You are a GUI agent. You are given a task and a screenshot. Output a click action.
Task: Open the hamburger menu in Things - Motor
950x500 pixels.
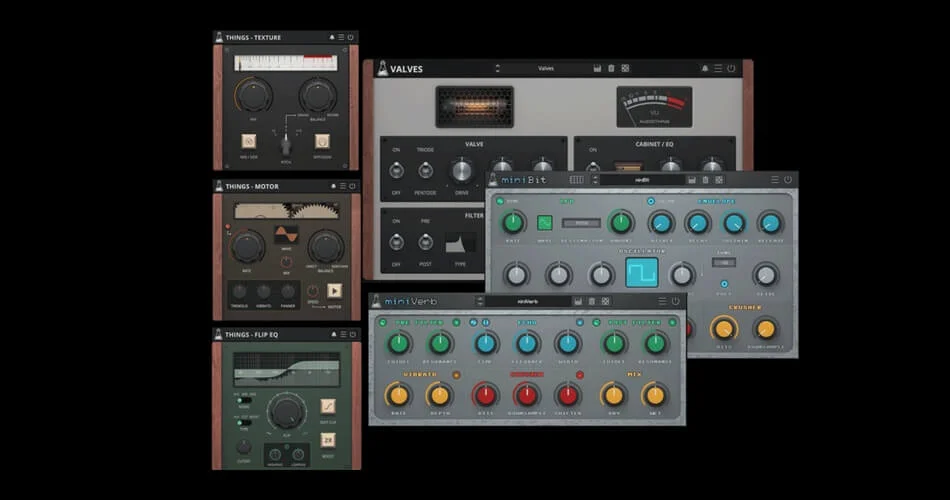343,186
